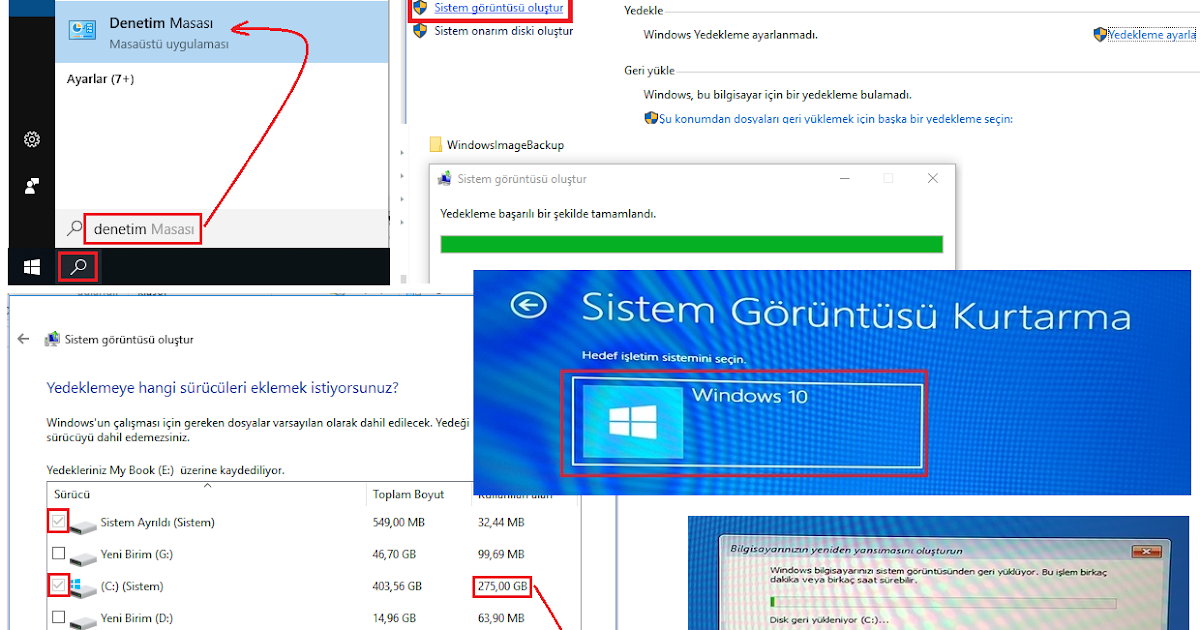Click the wizard icon beside Sistem görüntüsü oluştur title

click(x=52, y=339)
